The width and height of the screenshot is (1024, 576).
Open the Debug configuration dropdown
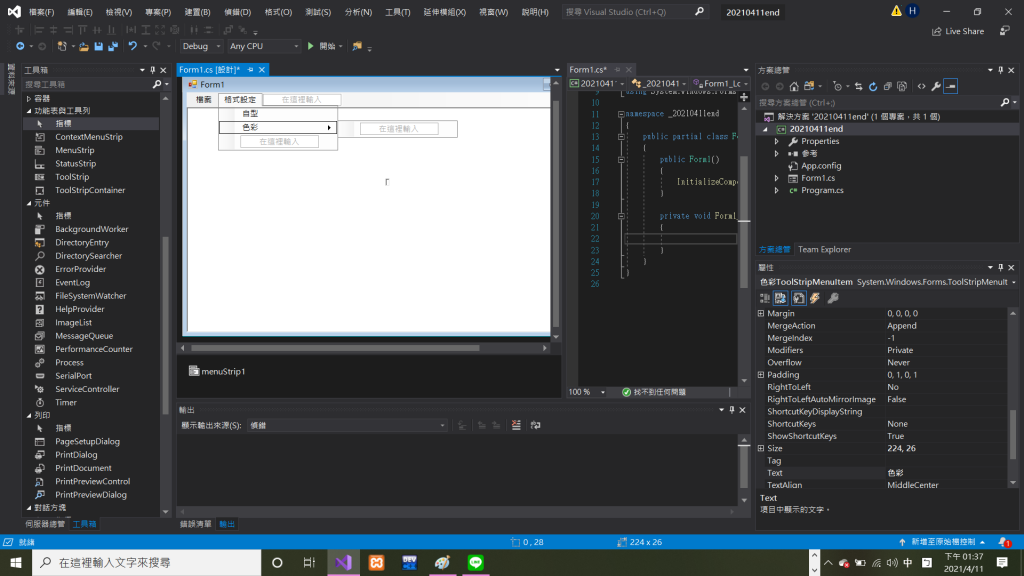(201, 46)
